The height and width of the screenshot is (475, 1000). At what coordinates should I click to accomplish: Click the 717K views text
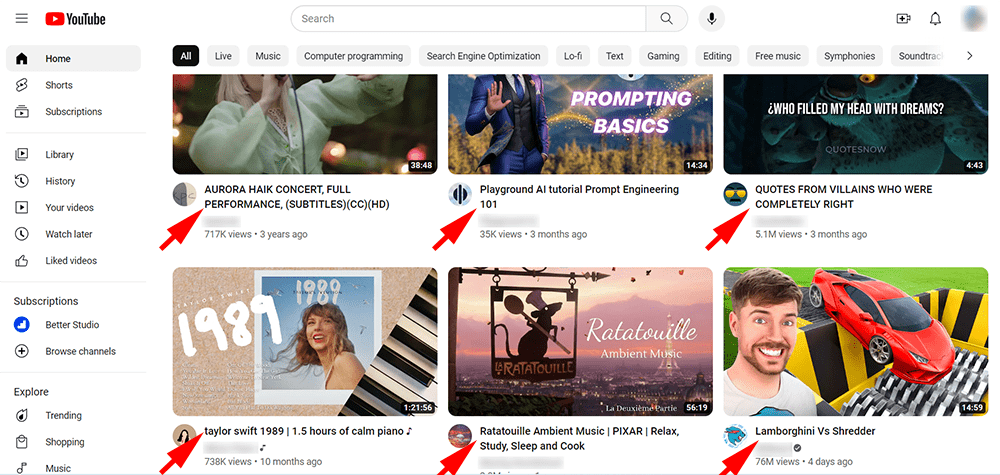[228, 234]
